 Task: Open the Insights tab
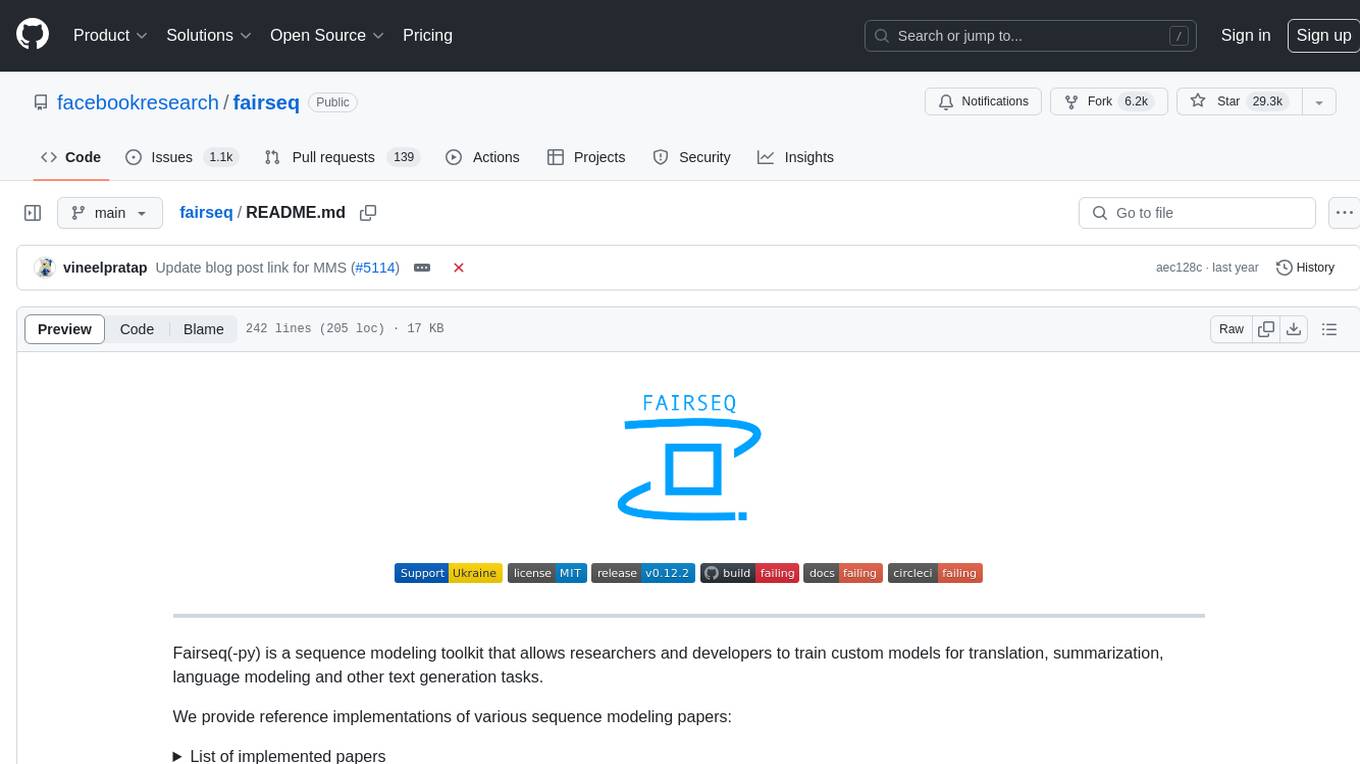click(795, 157)
